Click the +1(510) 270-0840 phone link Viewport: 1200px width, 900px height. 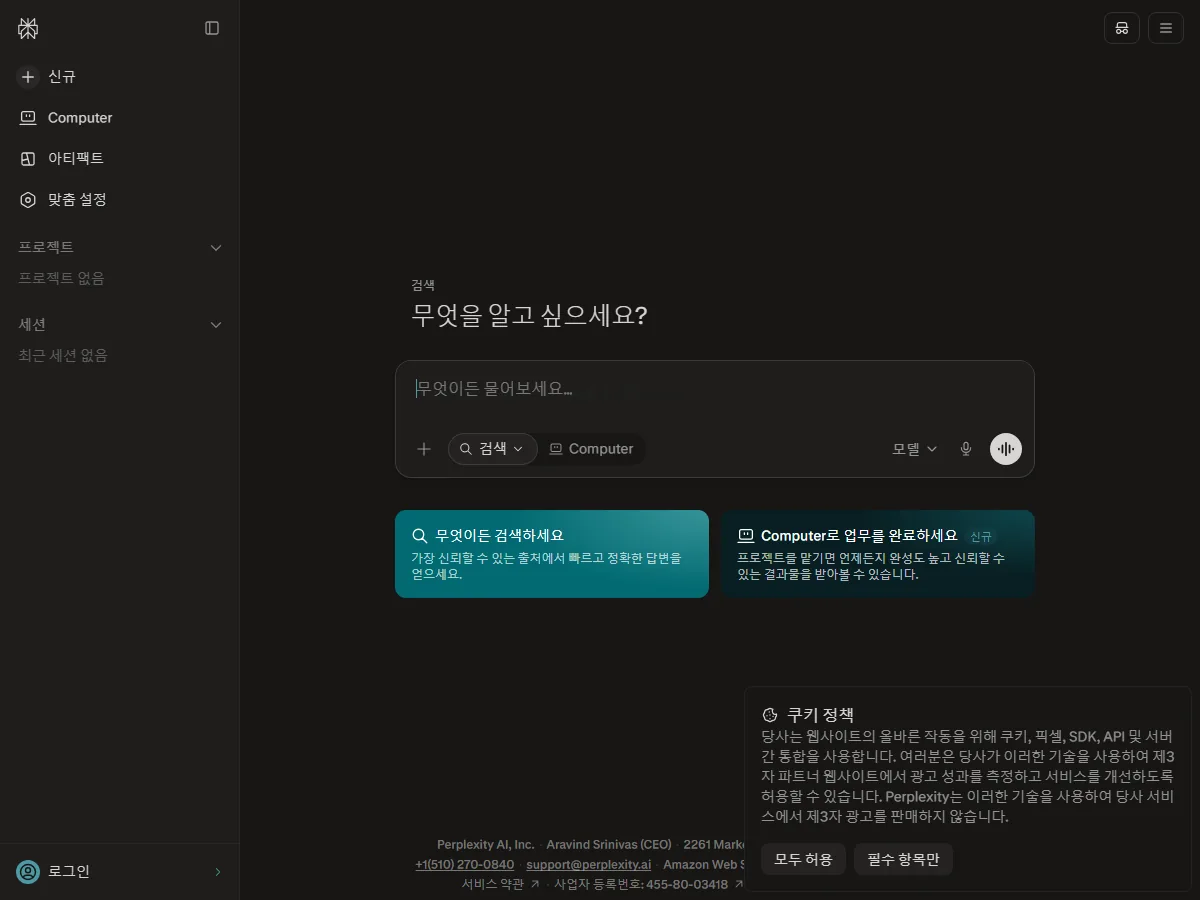click(x=465, y=865)
